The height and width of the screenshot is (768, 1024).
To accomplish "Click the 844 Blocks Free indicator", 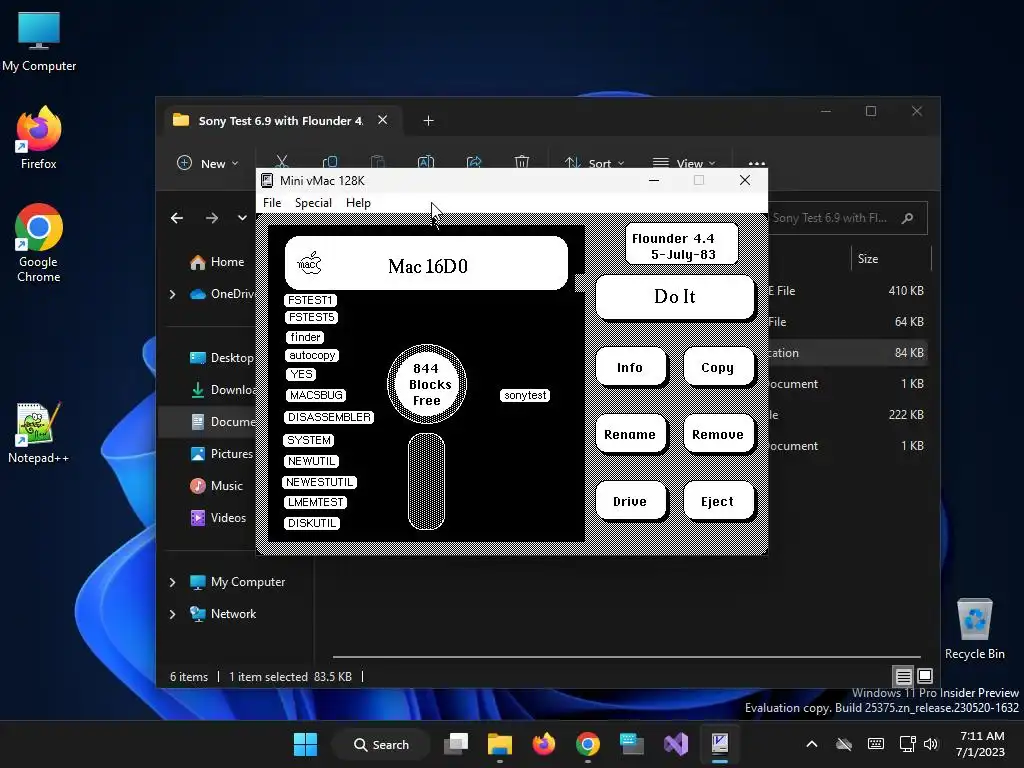I will (427, 385).
